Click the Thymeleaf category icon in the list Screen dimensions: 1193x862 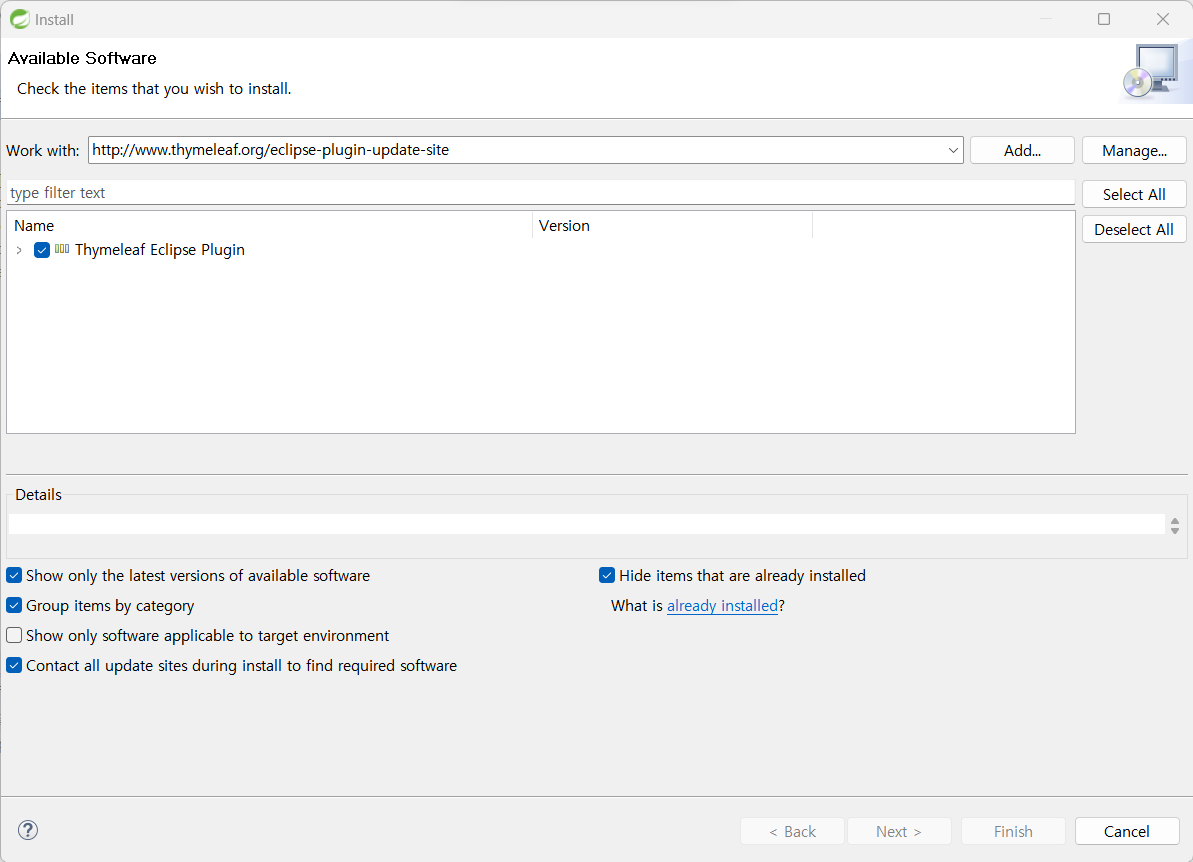pyautogui.click(x=62, y=249)
